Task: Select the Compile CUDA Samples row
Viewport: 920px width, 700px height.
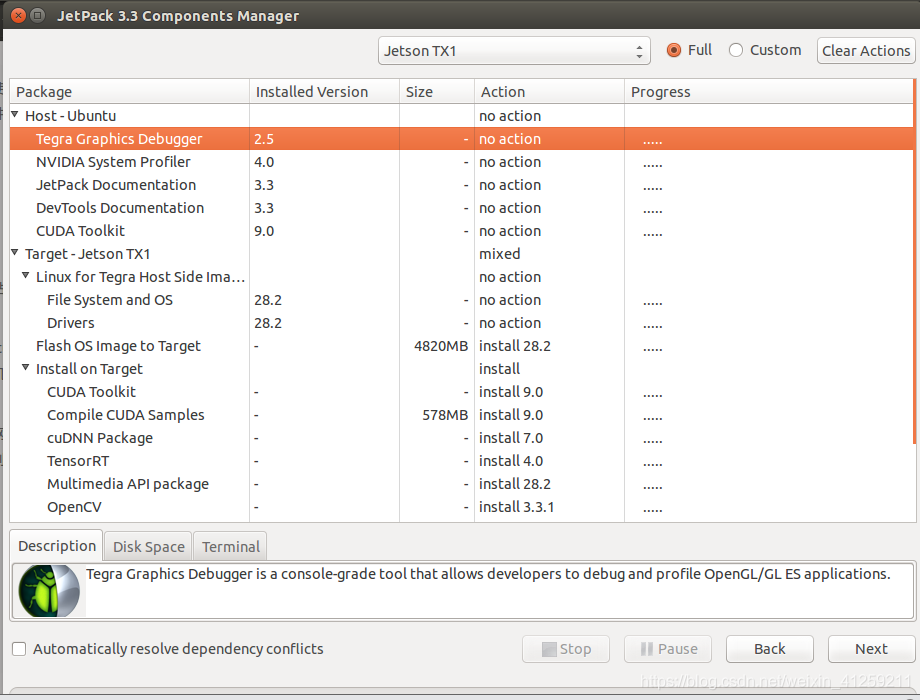Action: (461, 415)
